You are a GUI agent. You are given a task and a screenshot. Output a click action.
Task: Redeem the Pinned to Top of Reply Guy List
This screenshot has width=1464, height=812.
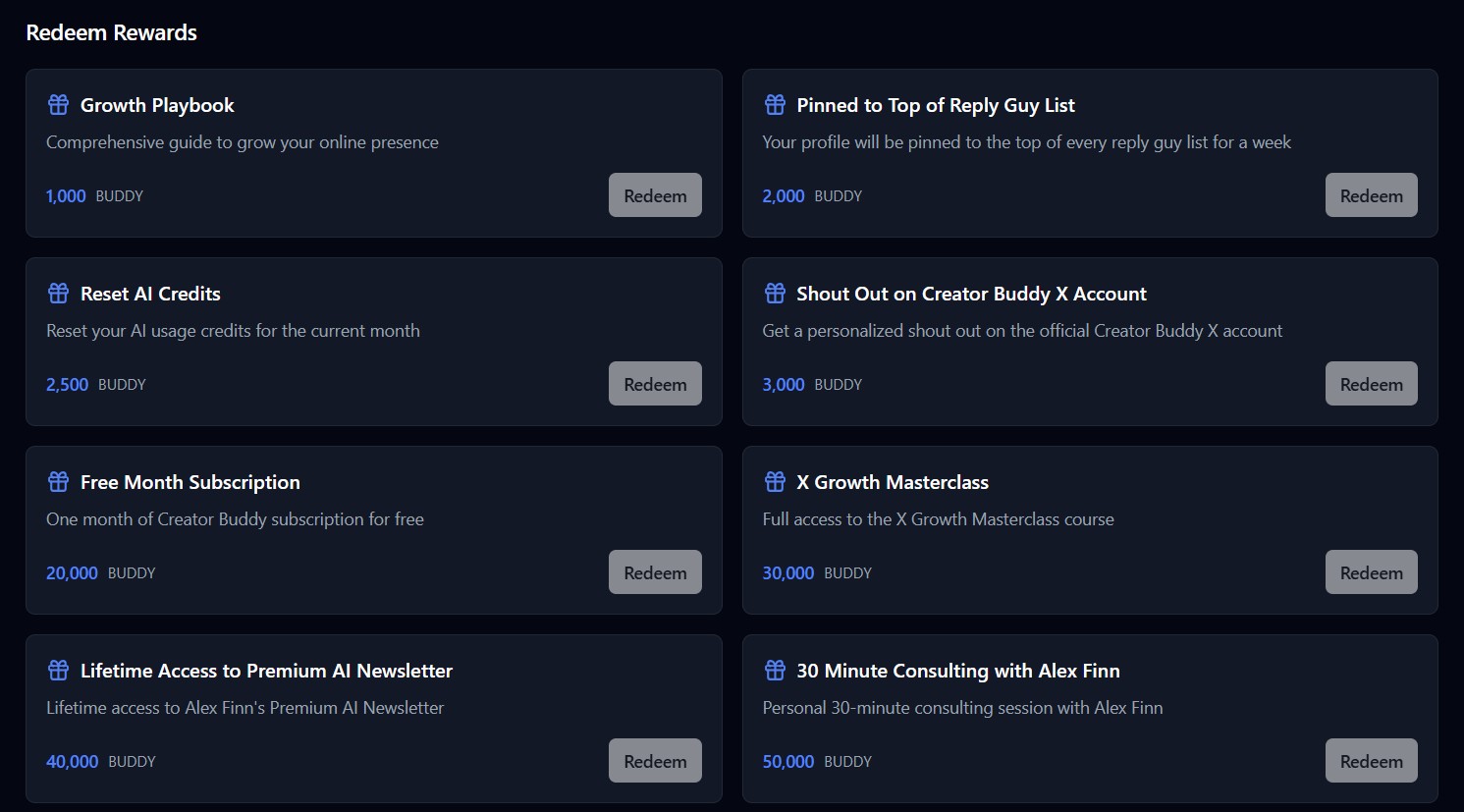click(x=1372, y=194)
